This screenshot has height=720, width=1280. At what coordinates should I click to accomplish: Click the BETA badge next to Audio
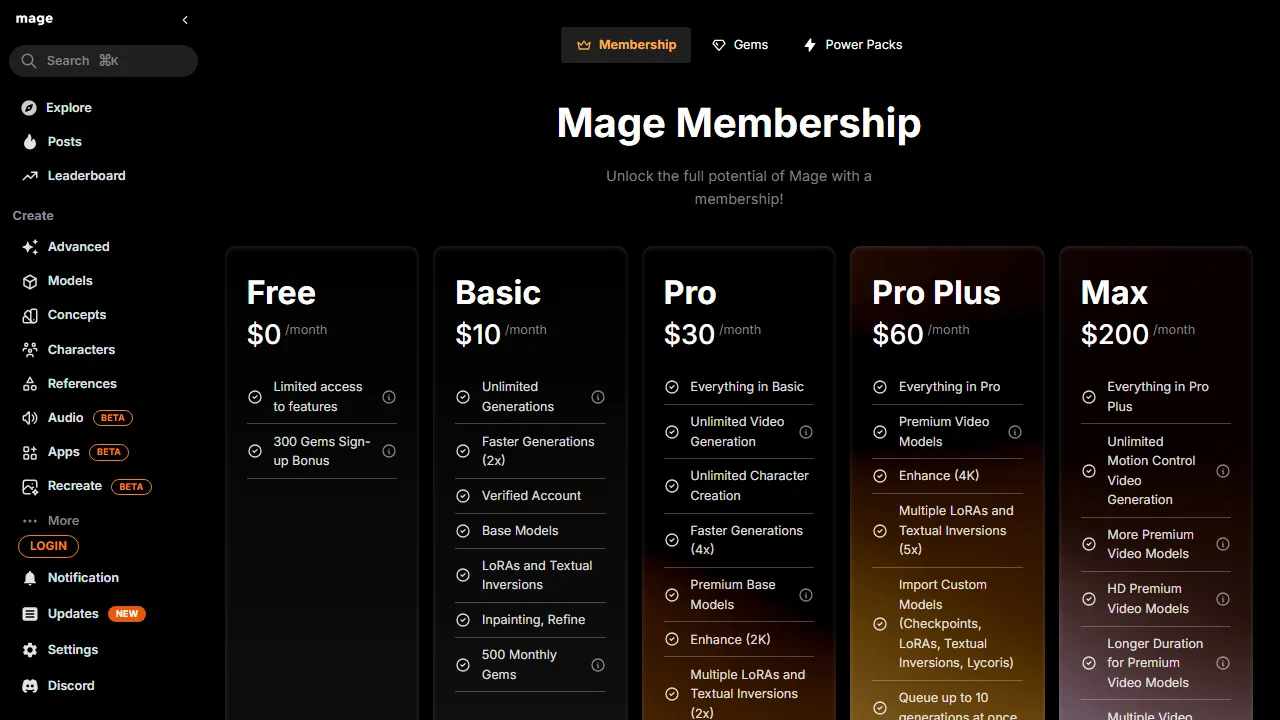pos(113,418)
